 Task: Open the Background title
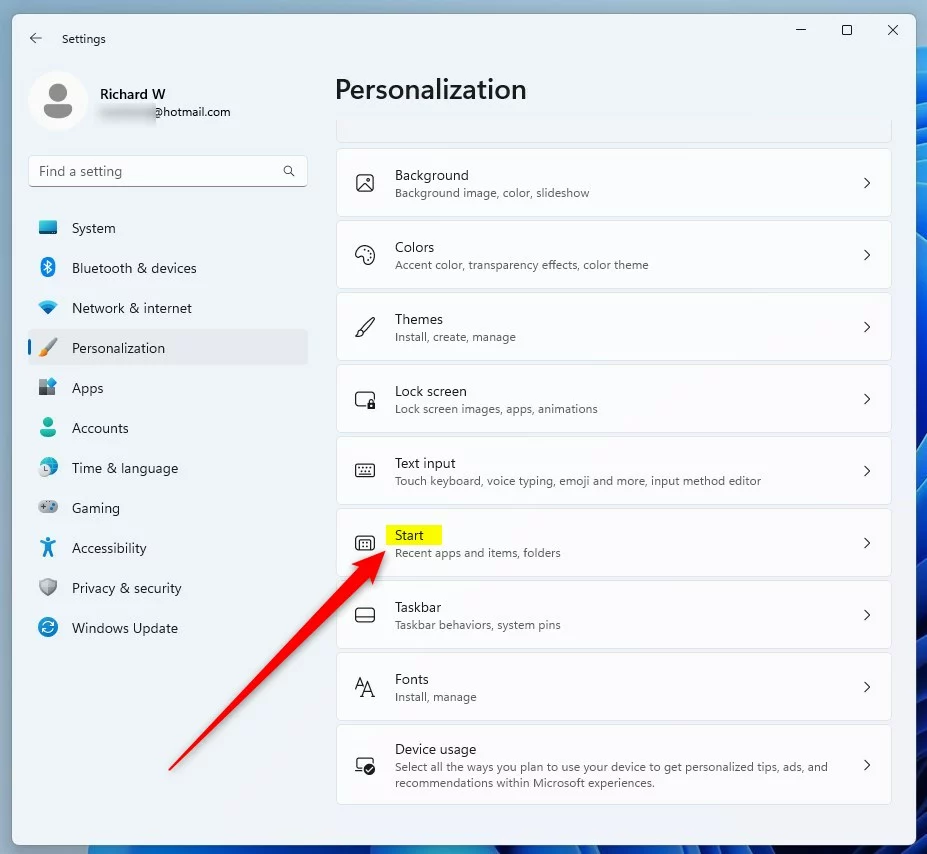point(432,175)
